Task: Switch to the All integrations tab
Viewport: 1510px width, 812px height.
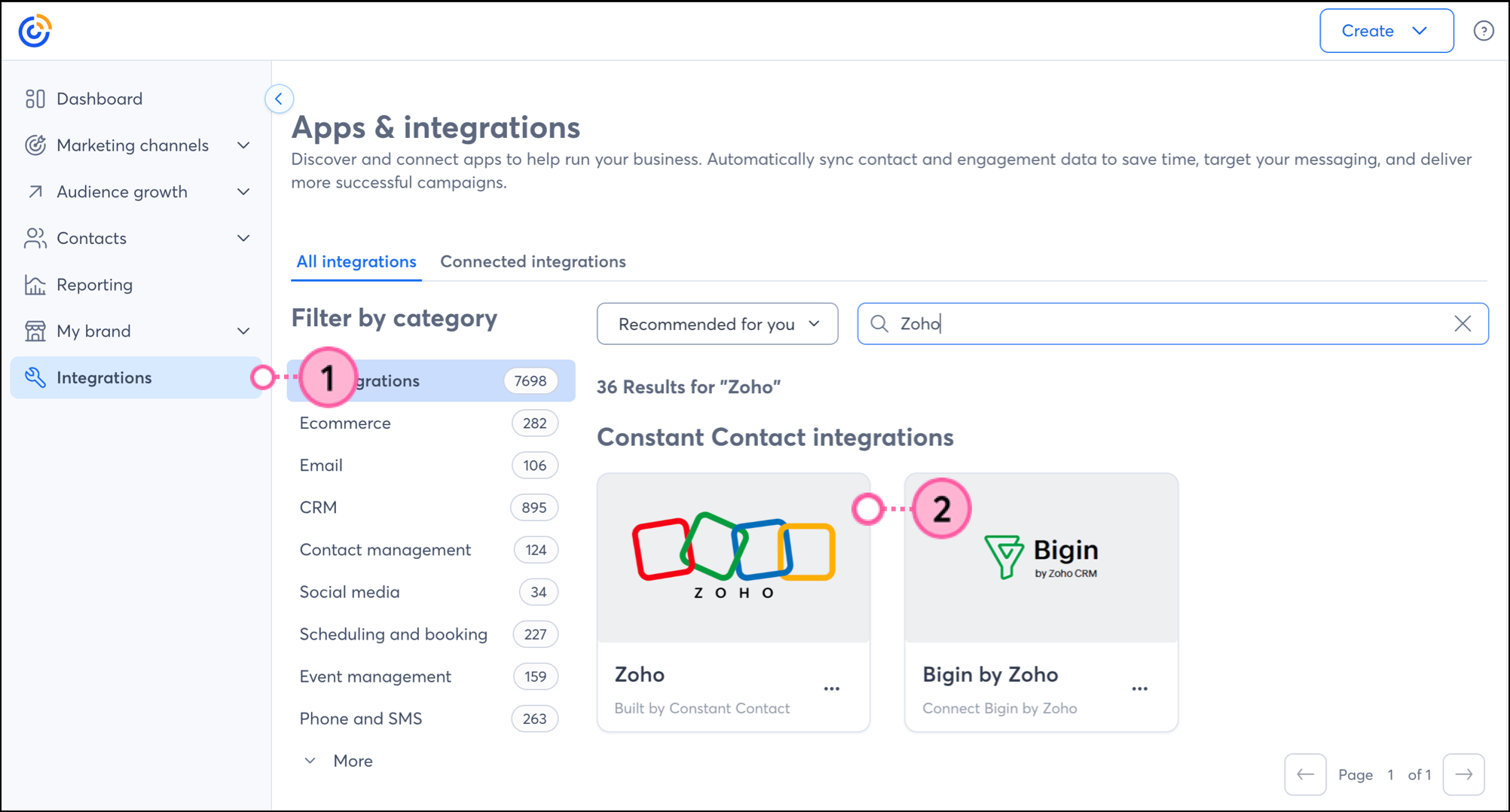Action: (x=356, y=261)
